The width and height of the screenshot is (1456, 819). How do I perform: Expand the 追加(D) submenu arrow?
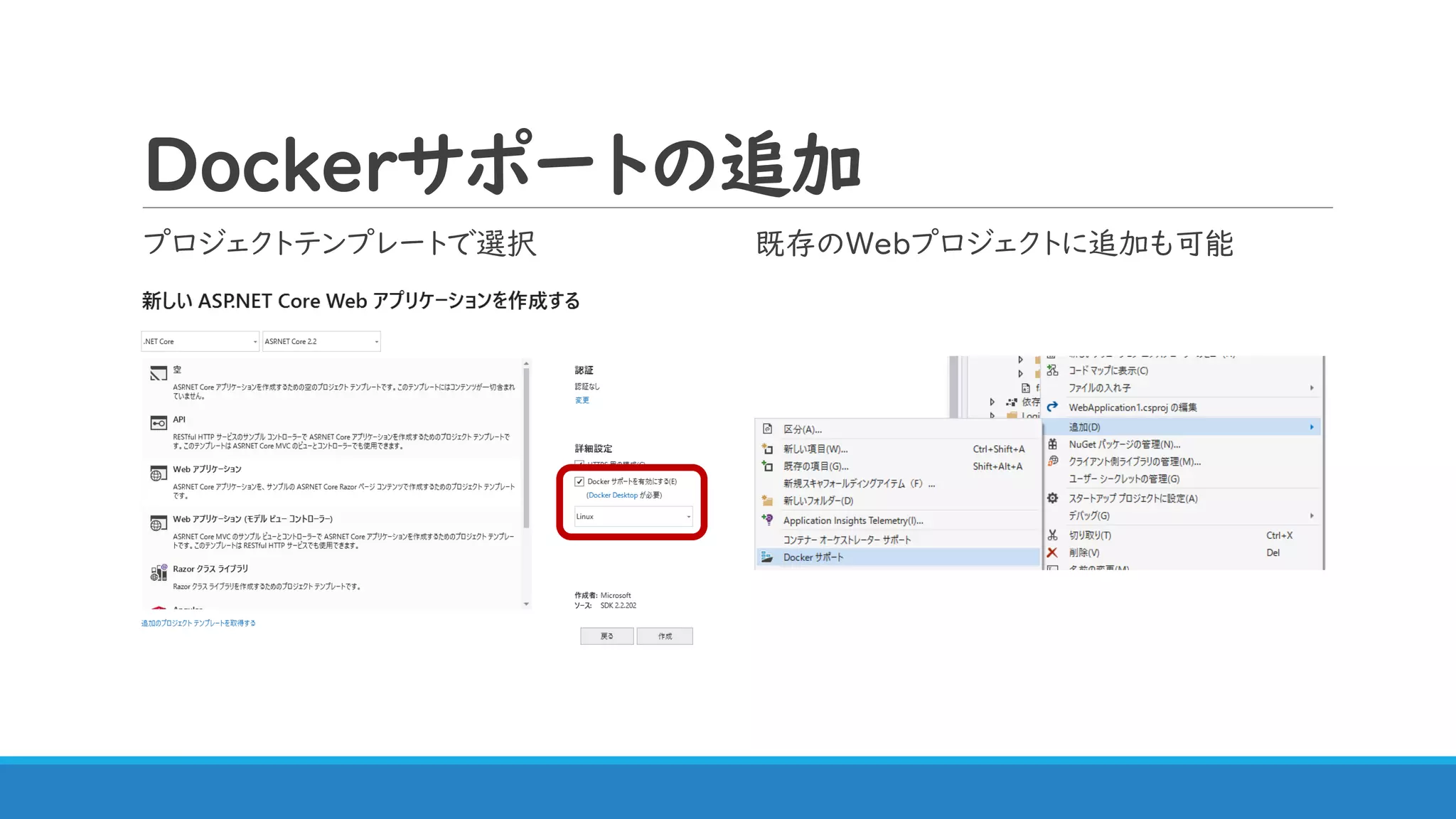click(x=1312, y=427)
